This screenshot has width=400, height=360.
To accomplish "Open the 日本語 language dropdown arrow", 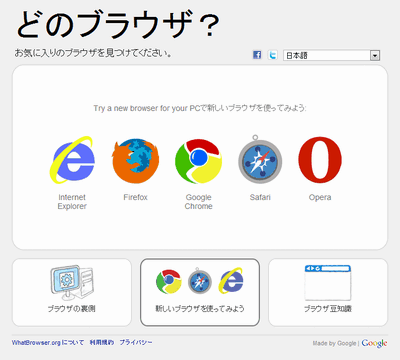I will 375,55.
